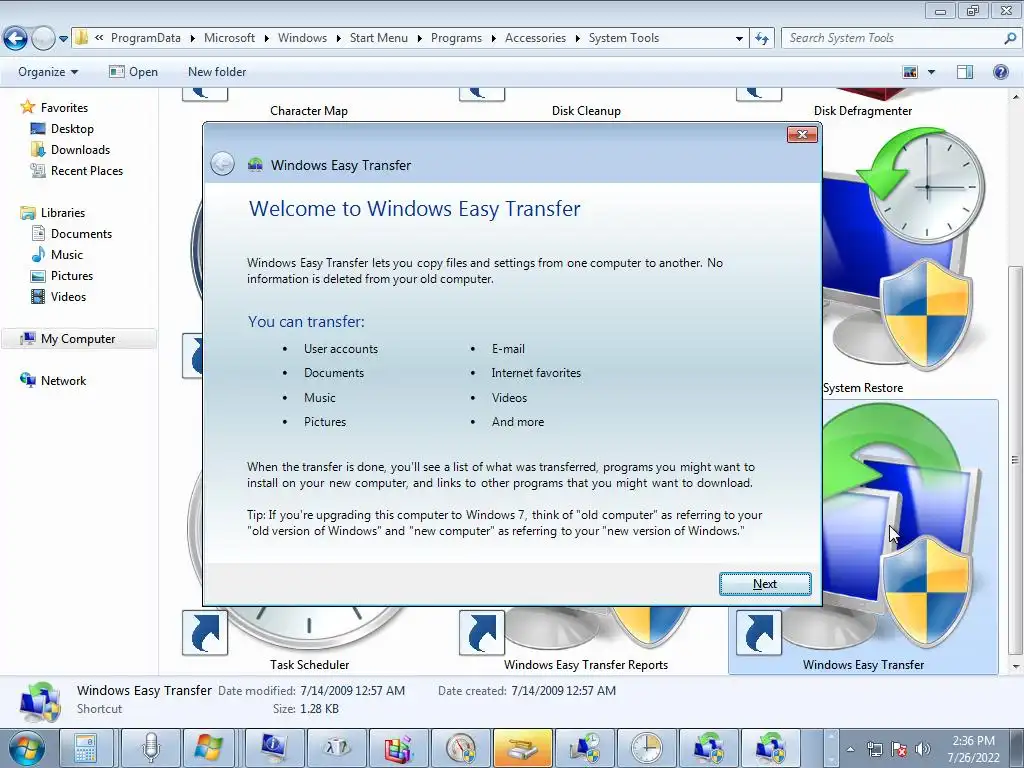Navigate to Start Menu in breadcrumb
Screen dimensions: 1024x768
tap(379, 38)
